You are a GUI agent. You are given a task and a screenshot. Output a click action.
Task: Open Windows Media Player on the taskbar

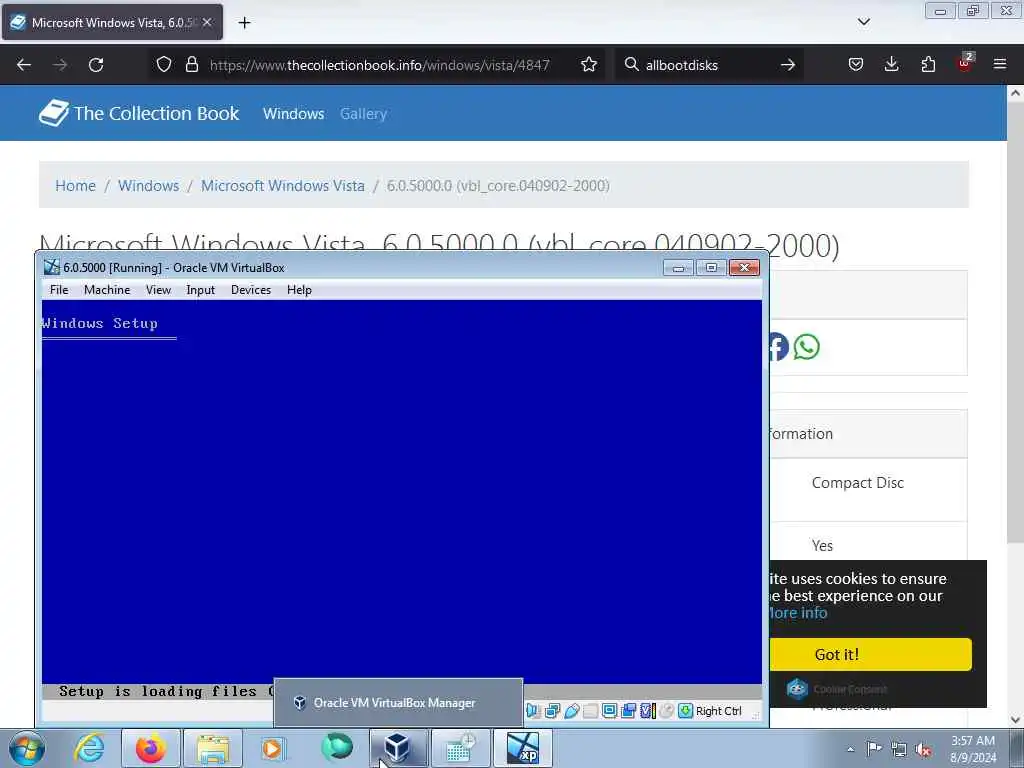coord(272,748)
